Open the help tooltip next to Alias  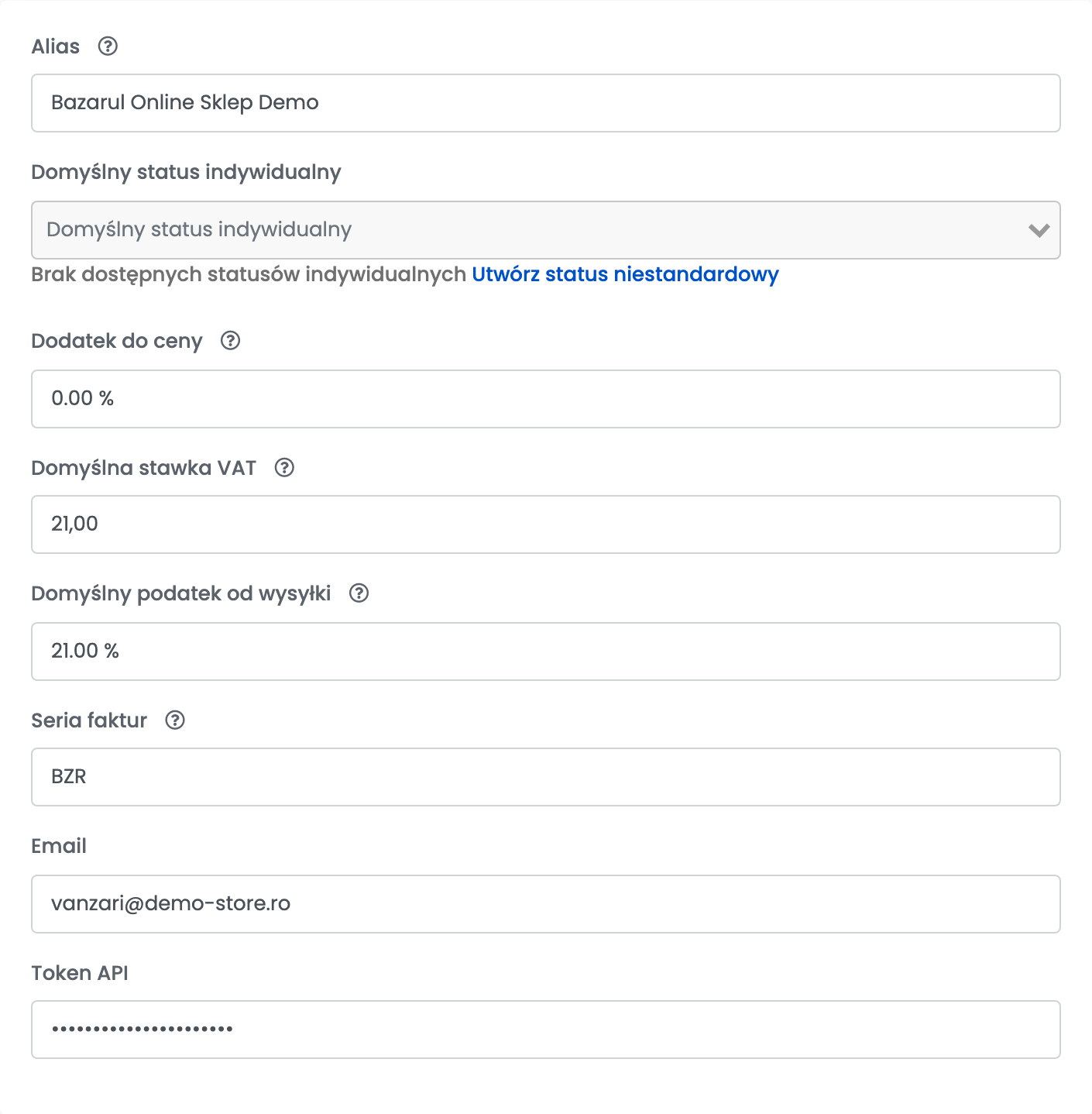point(108,46)
